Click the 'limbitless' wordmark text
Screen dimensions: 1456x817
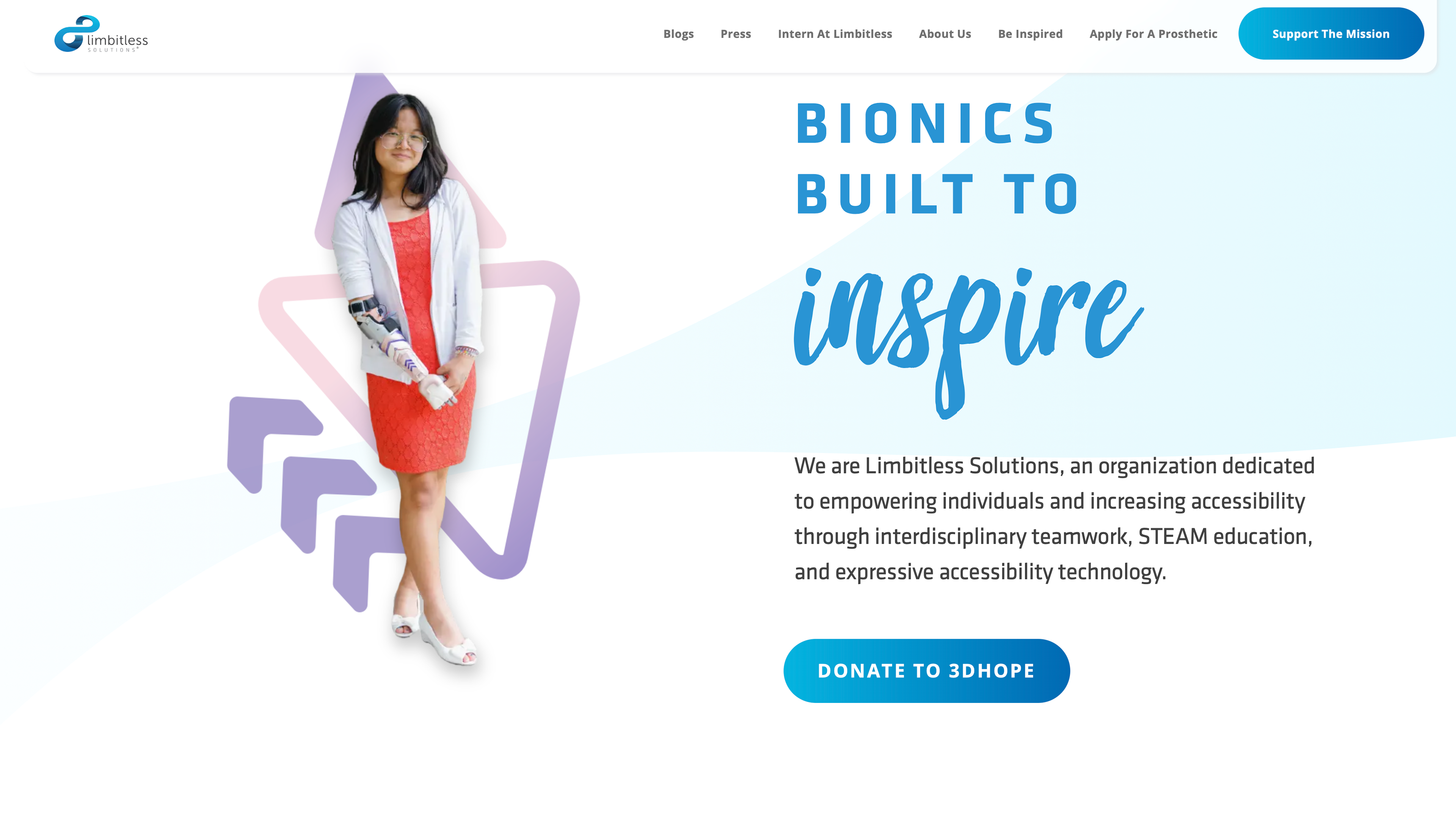pyautogui.click(x=118, y=40)
